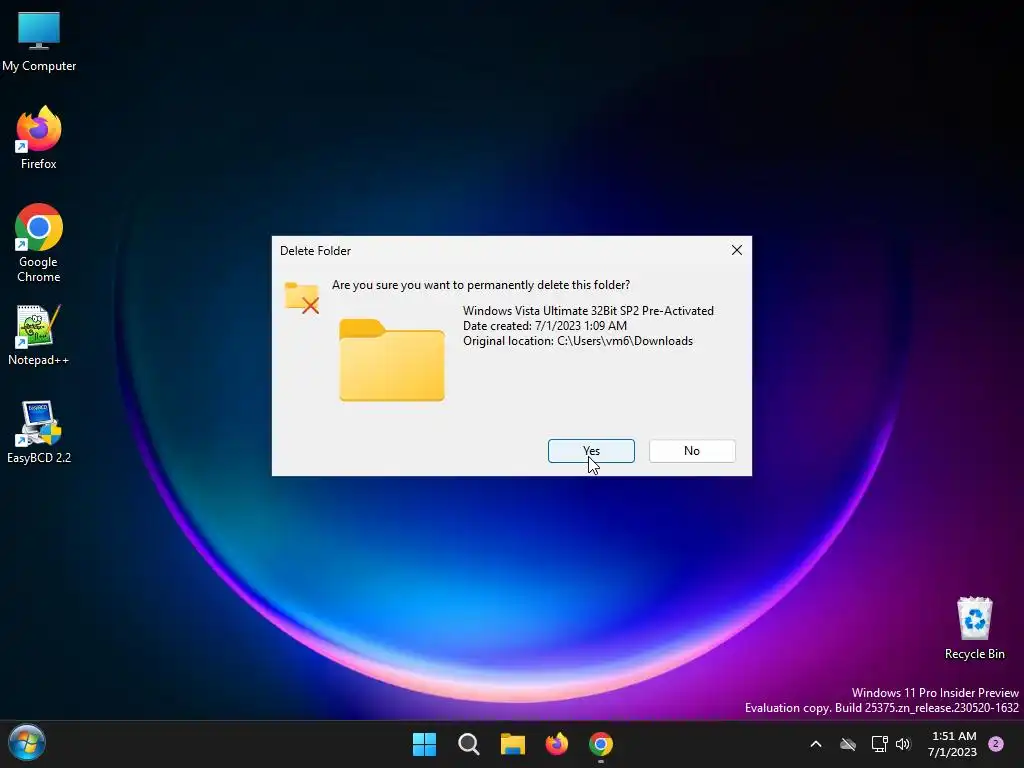Select the Recycle Bin desktop icon

(974, 628)
